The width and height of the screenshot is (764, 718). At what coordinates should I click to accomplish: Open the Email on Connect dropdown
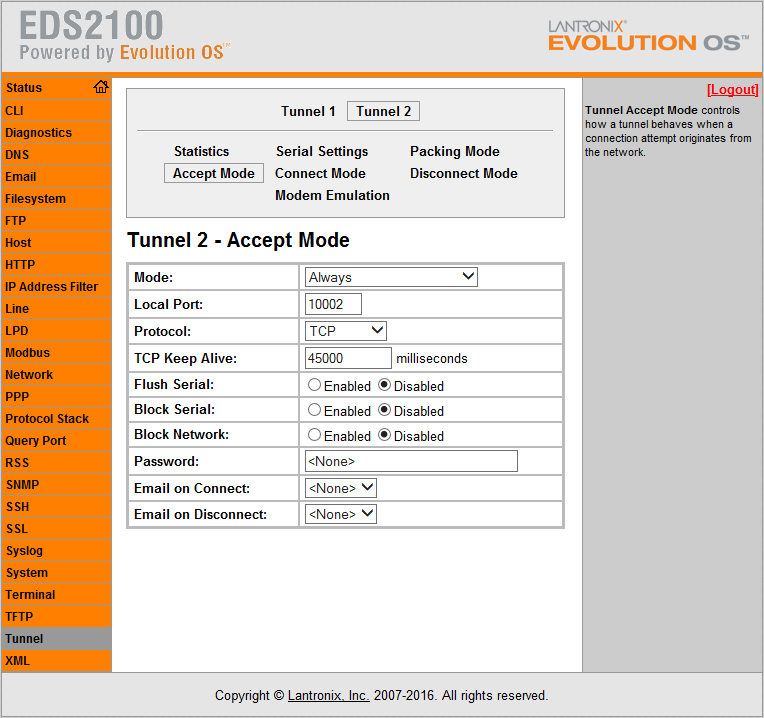tap(341, 488)
